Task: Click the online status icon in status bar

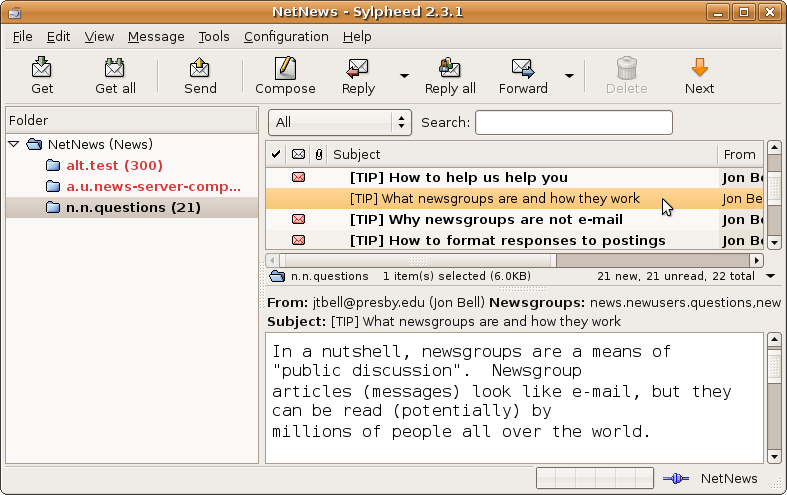Action: (676, 479)
